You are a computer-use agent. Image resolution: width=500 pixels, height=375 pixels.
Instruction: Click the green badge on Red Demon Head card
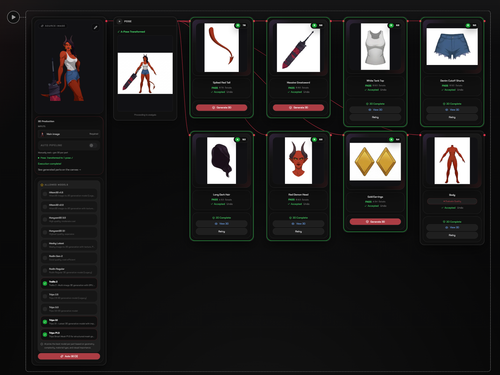pos(314,139)
